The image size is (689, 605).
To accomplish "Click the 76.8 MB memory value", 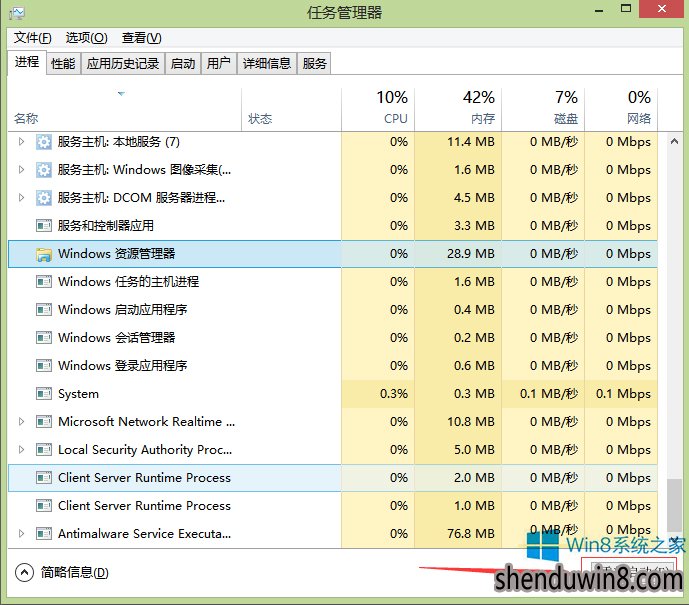I will [471, 534].
